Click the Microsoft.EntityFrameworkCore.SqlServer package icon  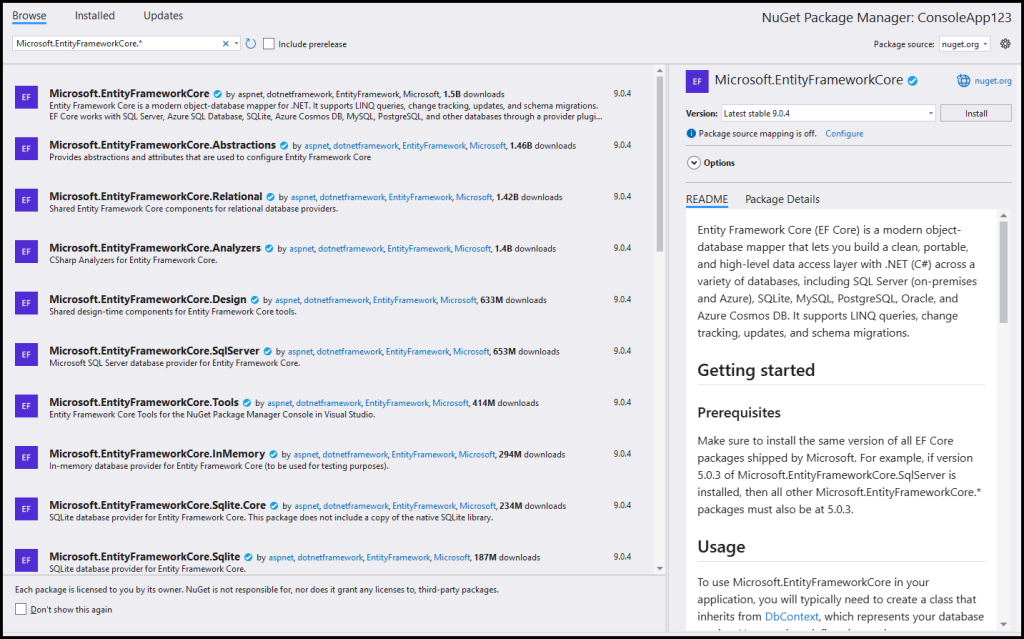[26, 354]
